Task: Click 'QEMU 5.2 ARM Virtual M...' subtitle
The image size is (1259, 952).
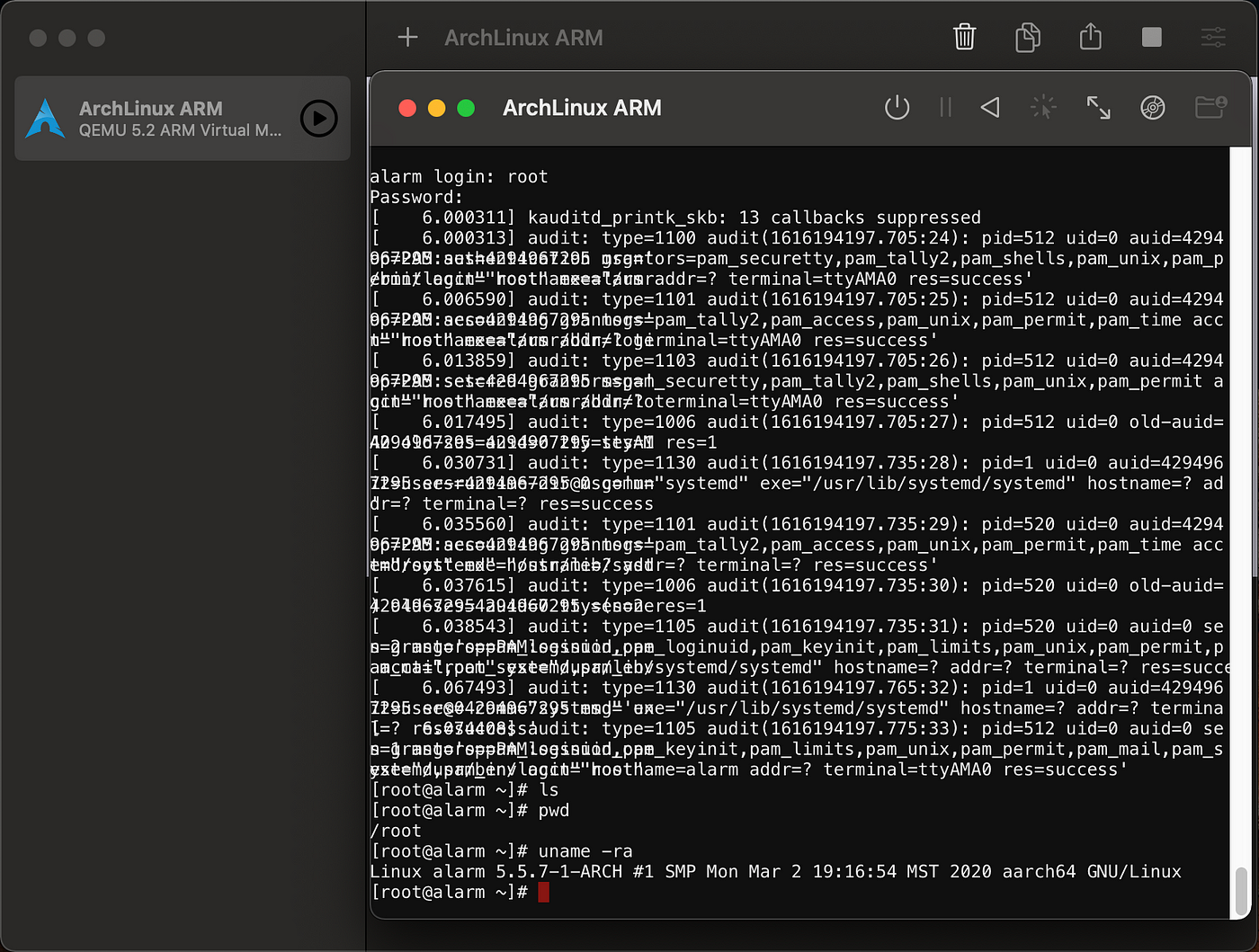Action: (180, 130)
